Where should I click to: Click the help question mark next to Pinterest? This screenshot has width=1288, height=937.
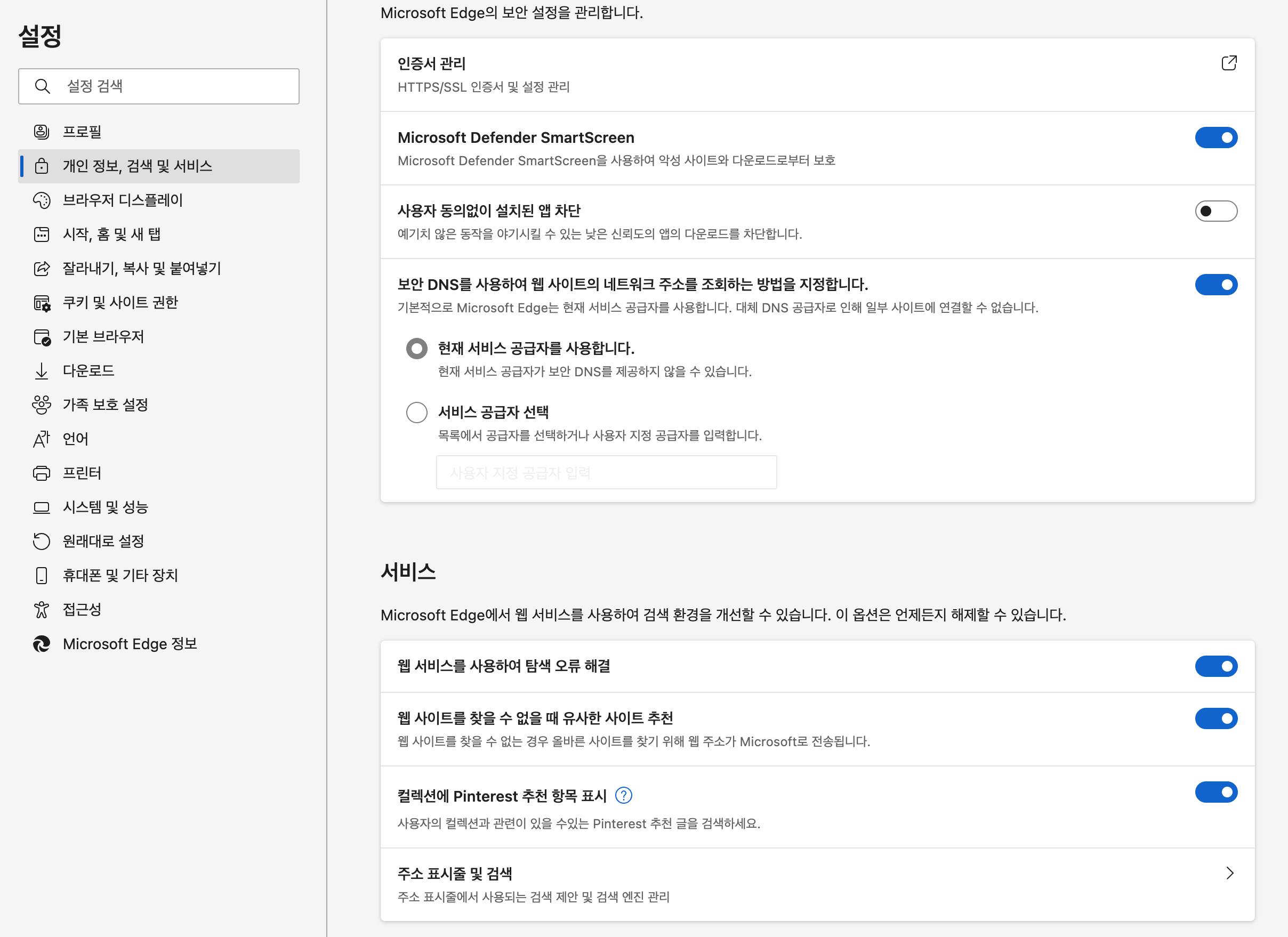pyautogui.click(x=624, y=796)
